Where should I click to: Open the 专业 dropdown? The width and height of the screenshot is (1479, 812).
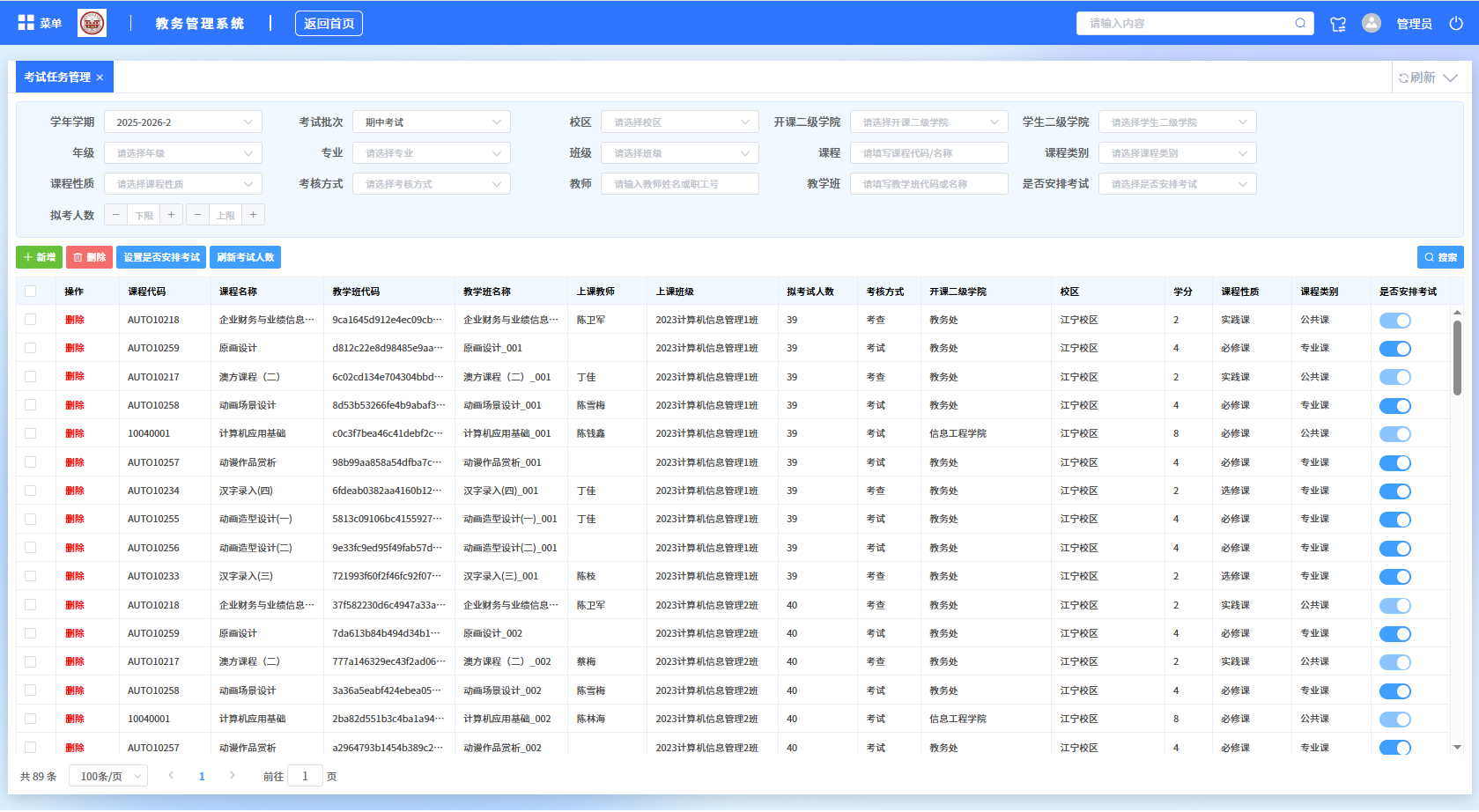click(x=432, y=153)
